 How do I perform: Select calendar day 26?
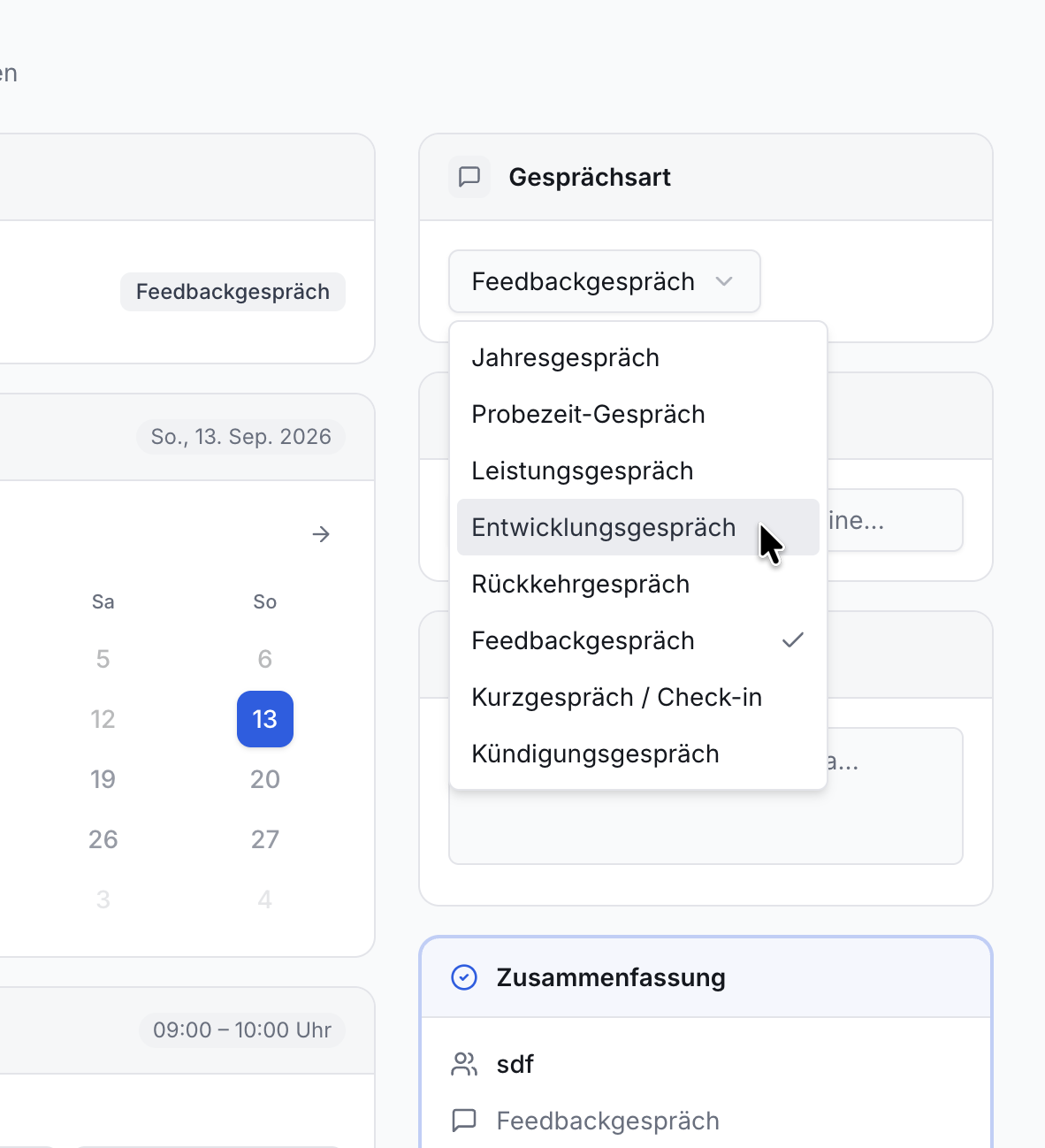click(x=103, y=839)
